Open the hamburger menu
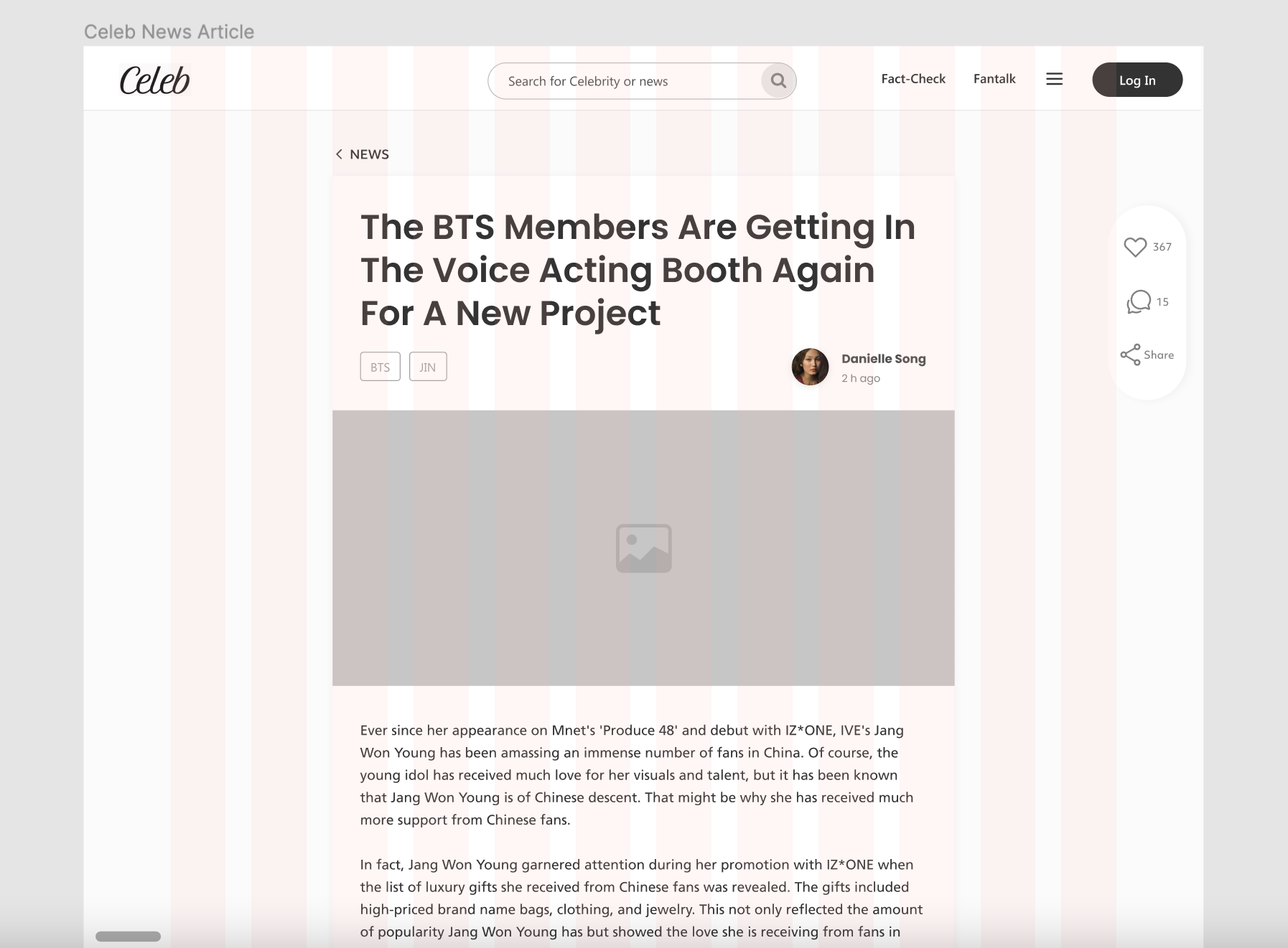This screenshot has width=1288, height=948. click(x=1054, y=79)
